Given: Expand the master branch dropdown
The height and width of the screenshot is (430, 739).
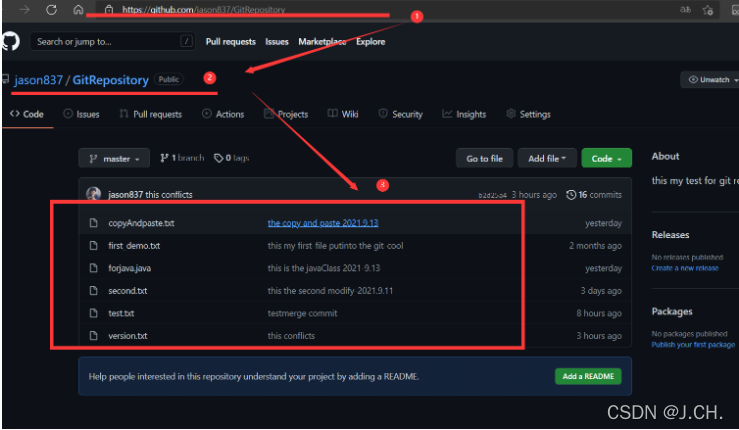Looking at the screenshot, I should (x=114, y=158).
